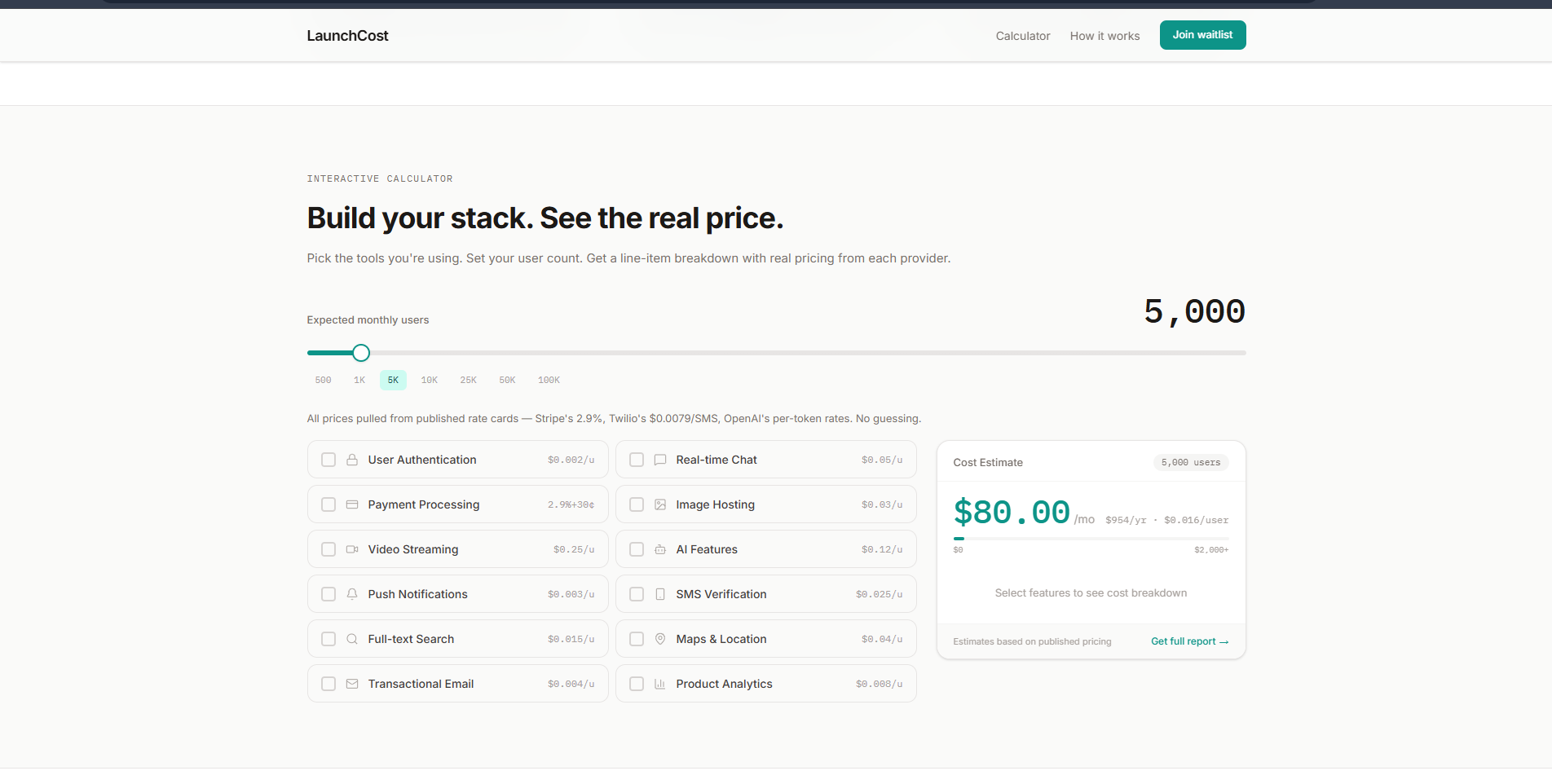This screenshot has height=784, width=1552.
Task: Click the chat bubble icon for Real-time Chat
Action: click(x=660, y=460)
